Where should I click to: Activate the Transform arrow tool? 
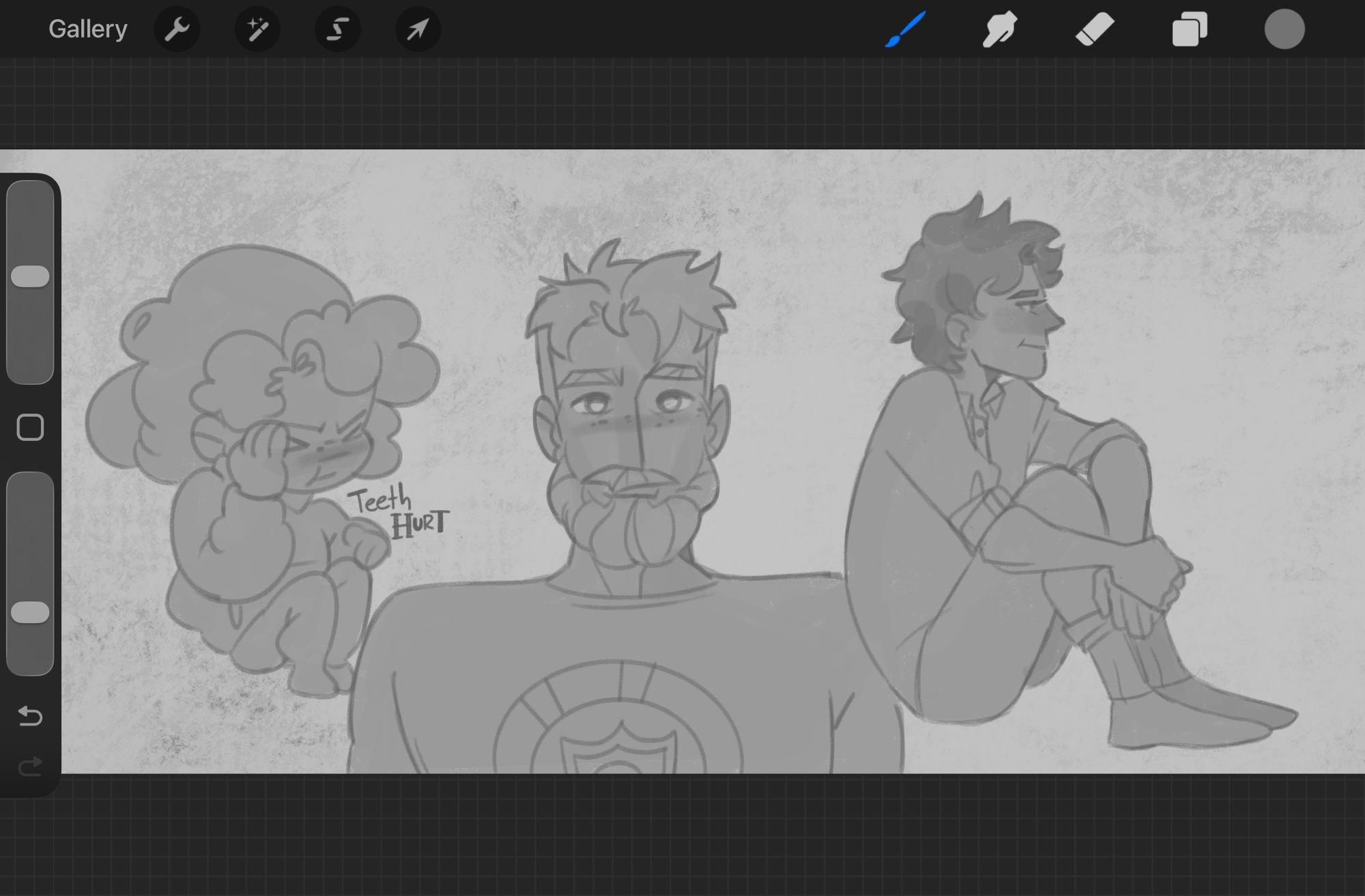pos(418,29)
